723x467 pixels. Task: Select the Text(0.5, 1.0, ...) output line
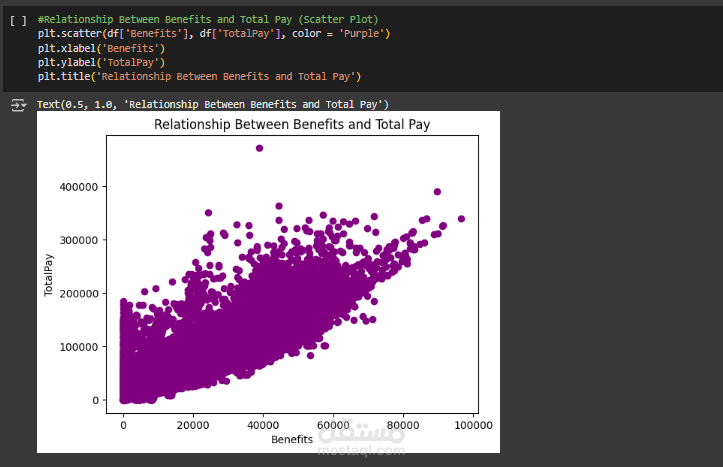(x=213, y=105)
